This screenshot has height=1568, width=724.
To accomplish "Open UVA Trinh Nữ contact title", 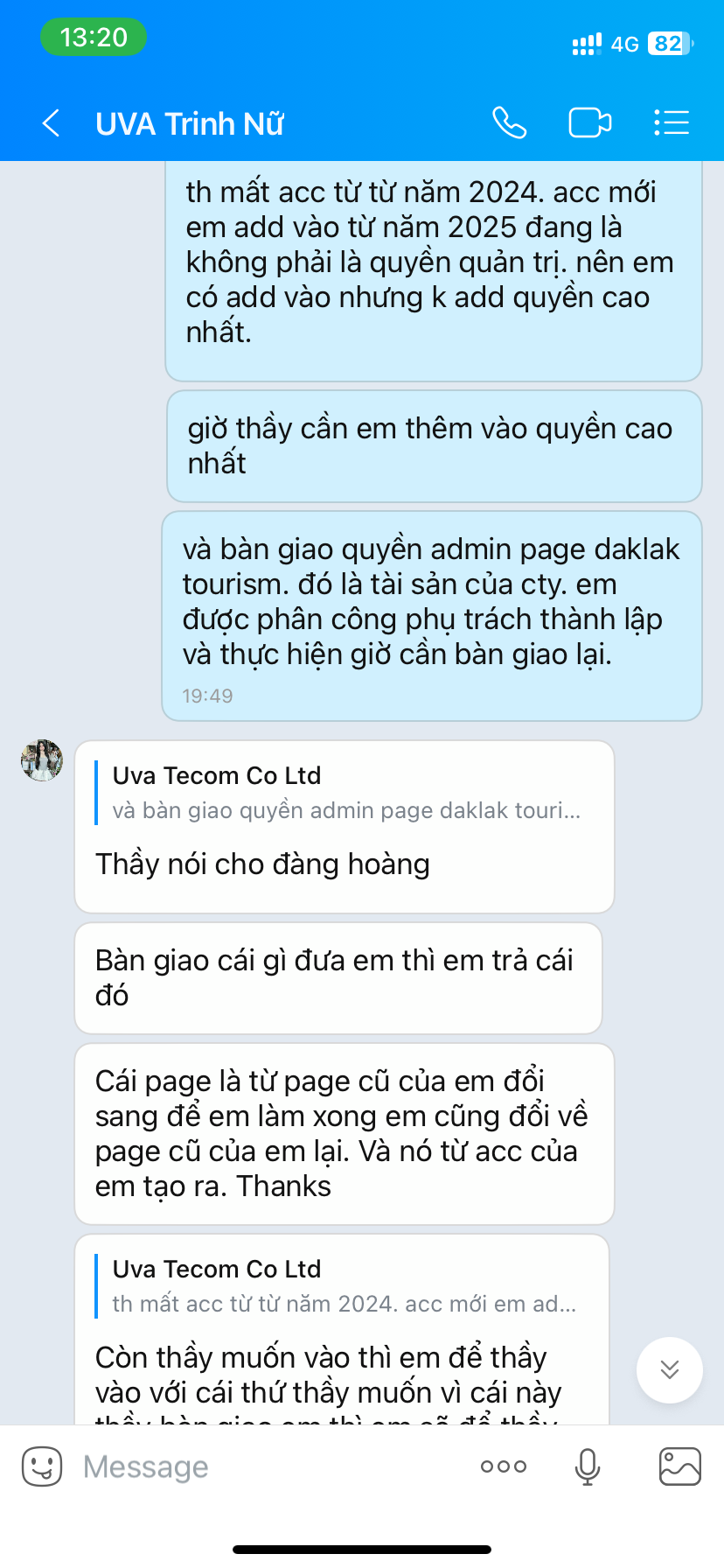I will tap(190, 124).
